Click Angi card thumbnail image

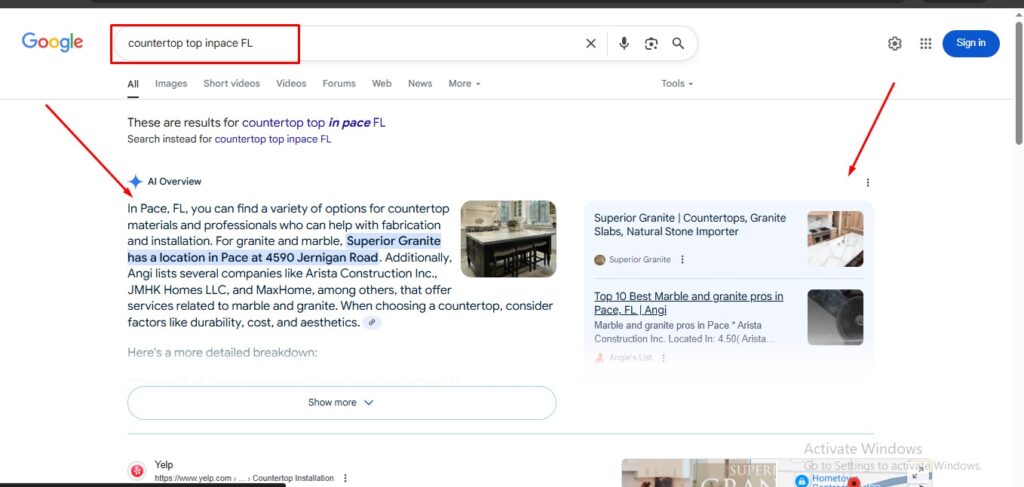(x=835, y=317)
